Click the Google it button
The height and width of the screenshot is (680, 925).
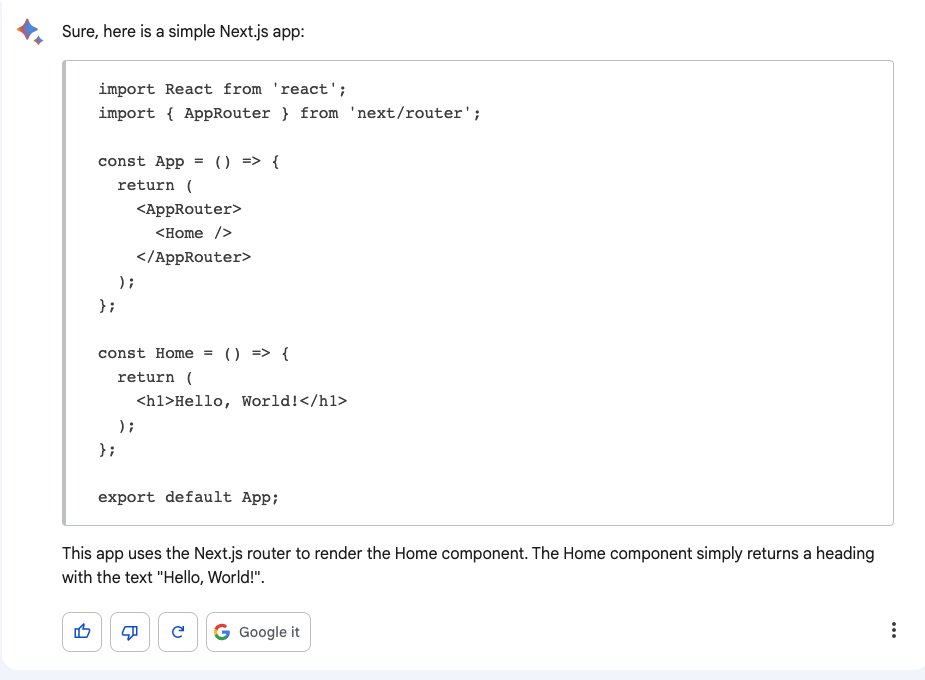(258, 632)
